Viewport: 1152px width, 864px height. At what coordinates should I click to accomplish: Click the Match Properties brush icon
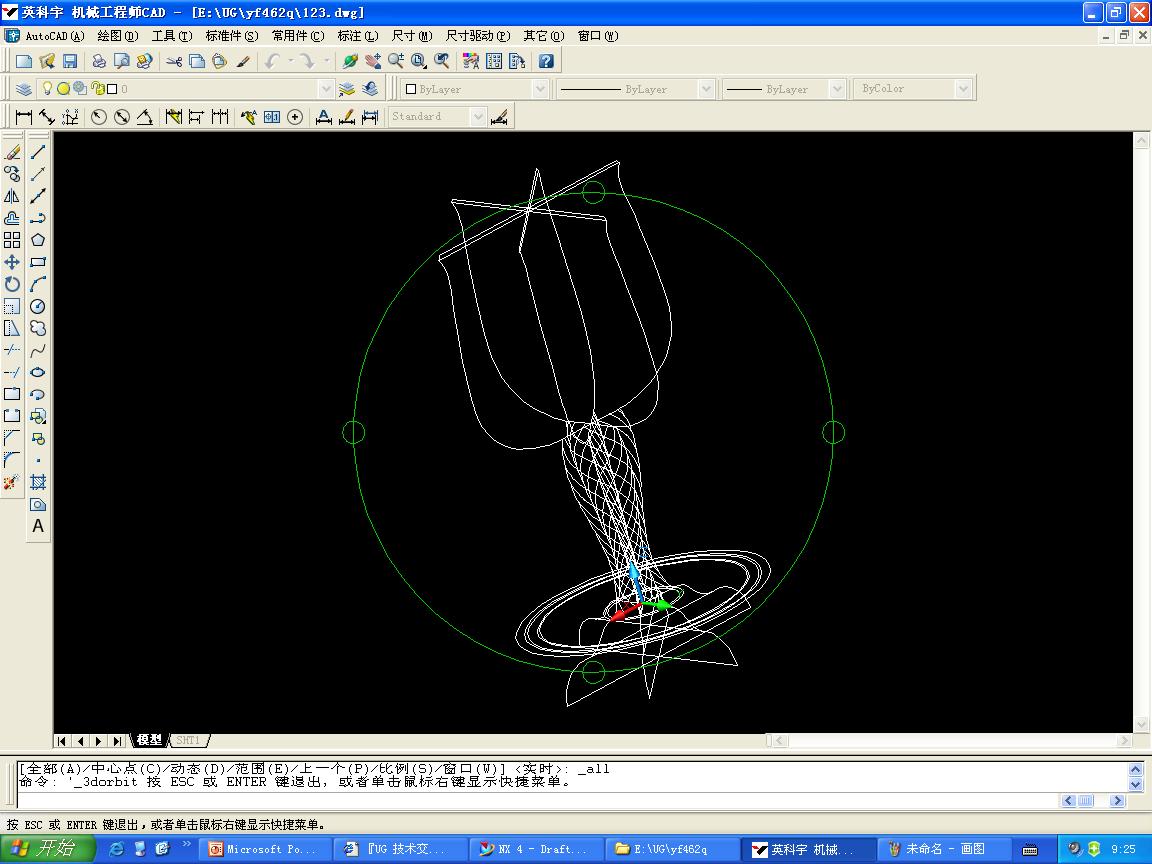243,61
